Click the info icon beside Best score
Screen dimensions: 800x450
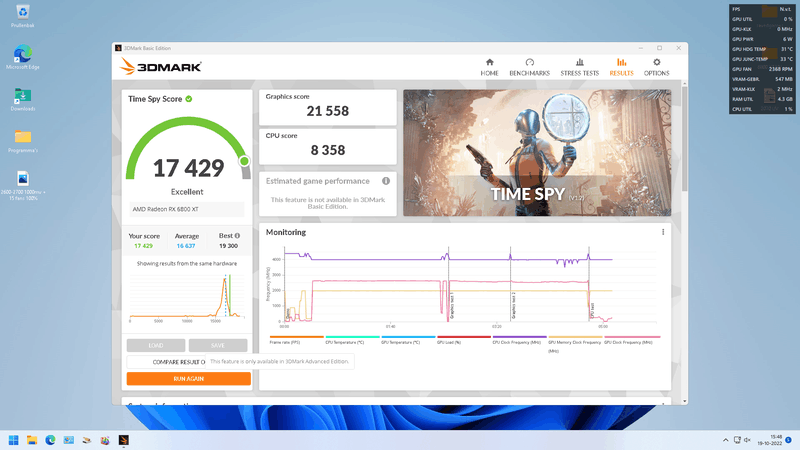237,236
